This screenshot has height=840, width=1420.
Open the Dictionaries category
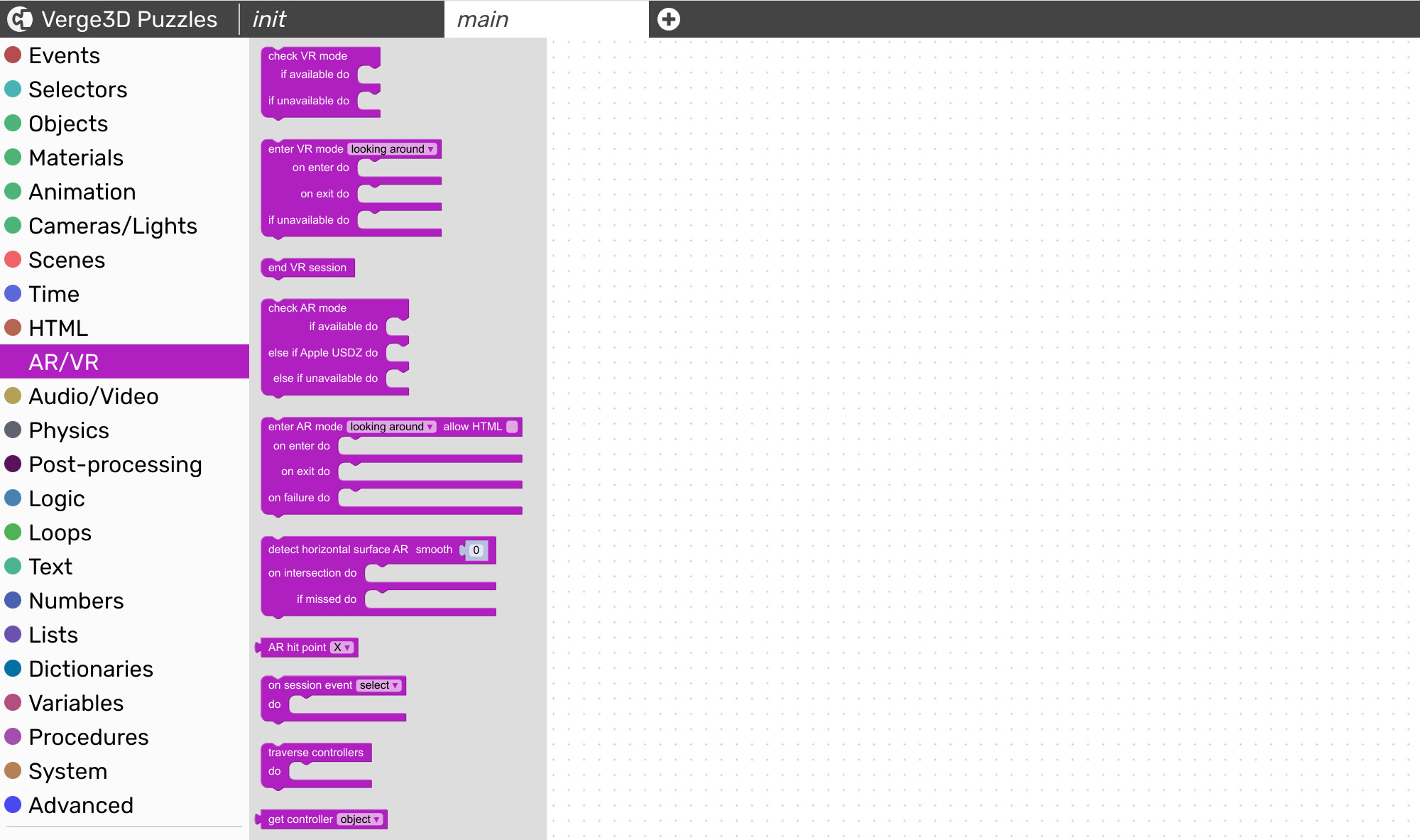pyautogui.click(x=124, y=669)
